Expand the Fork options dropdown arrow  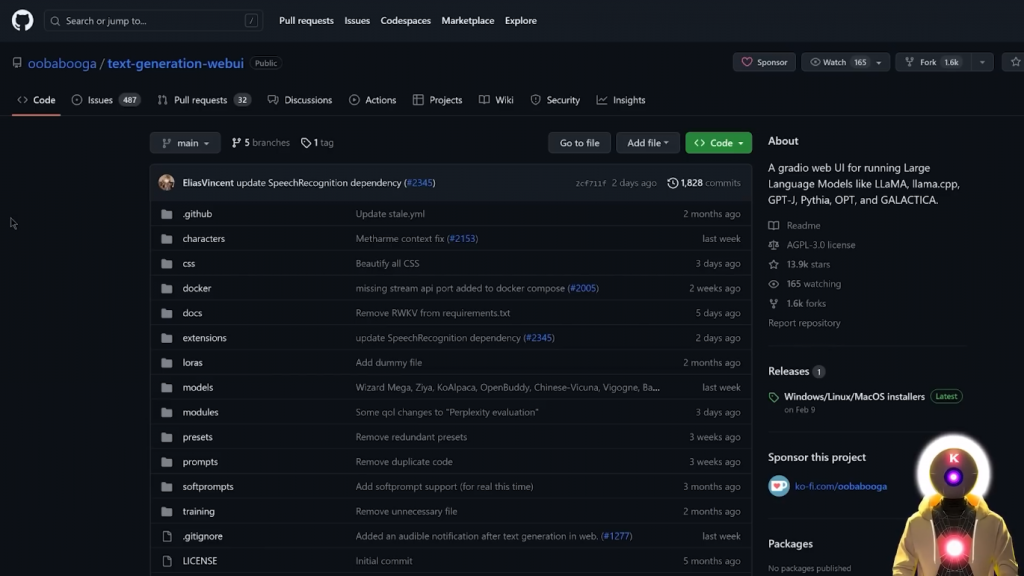(982, 62)
